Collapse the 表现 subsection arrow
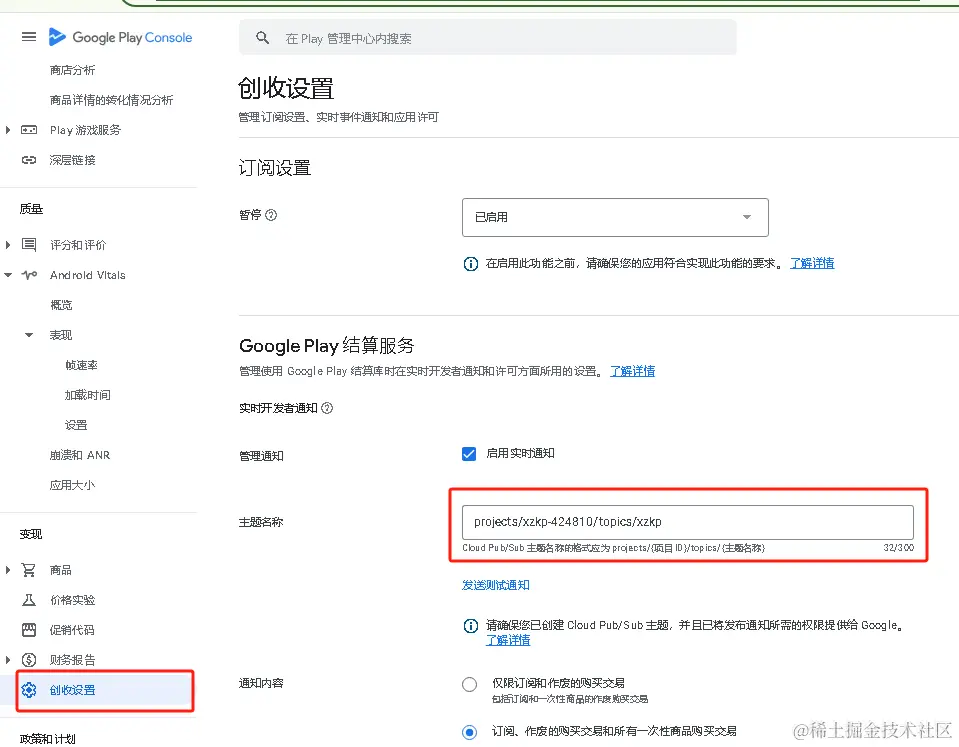The width and height of the screenshot is (959, 747). point(29,335)
